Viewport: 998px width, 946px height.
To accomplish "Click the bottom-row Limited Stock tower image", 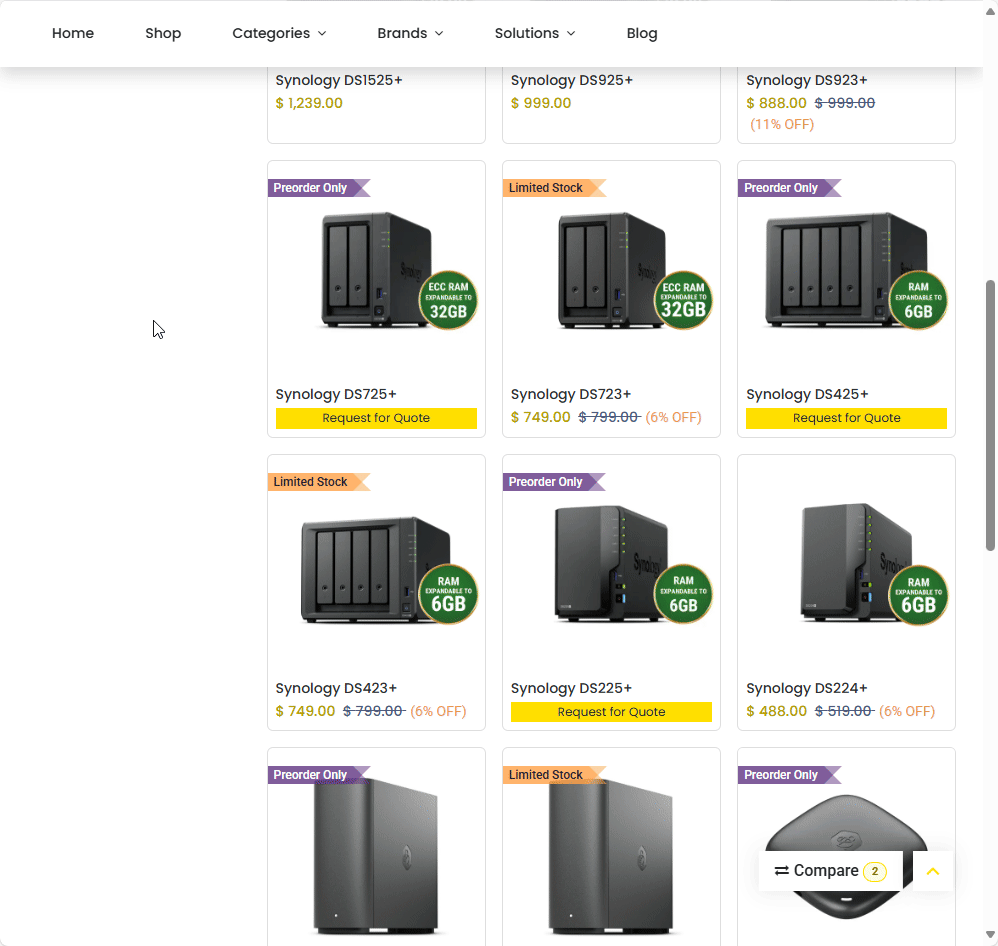I will click(x=611, y=856).
